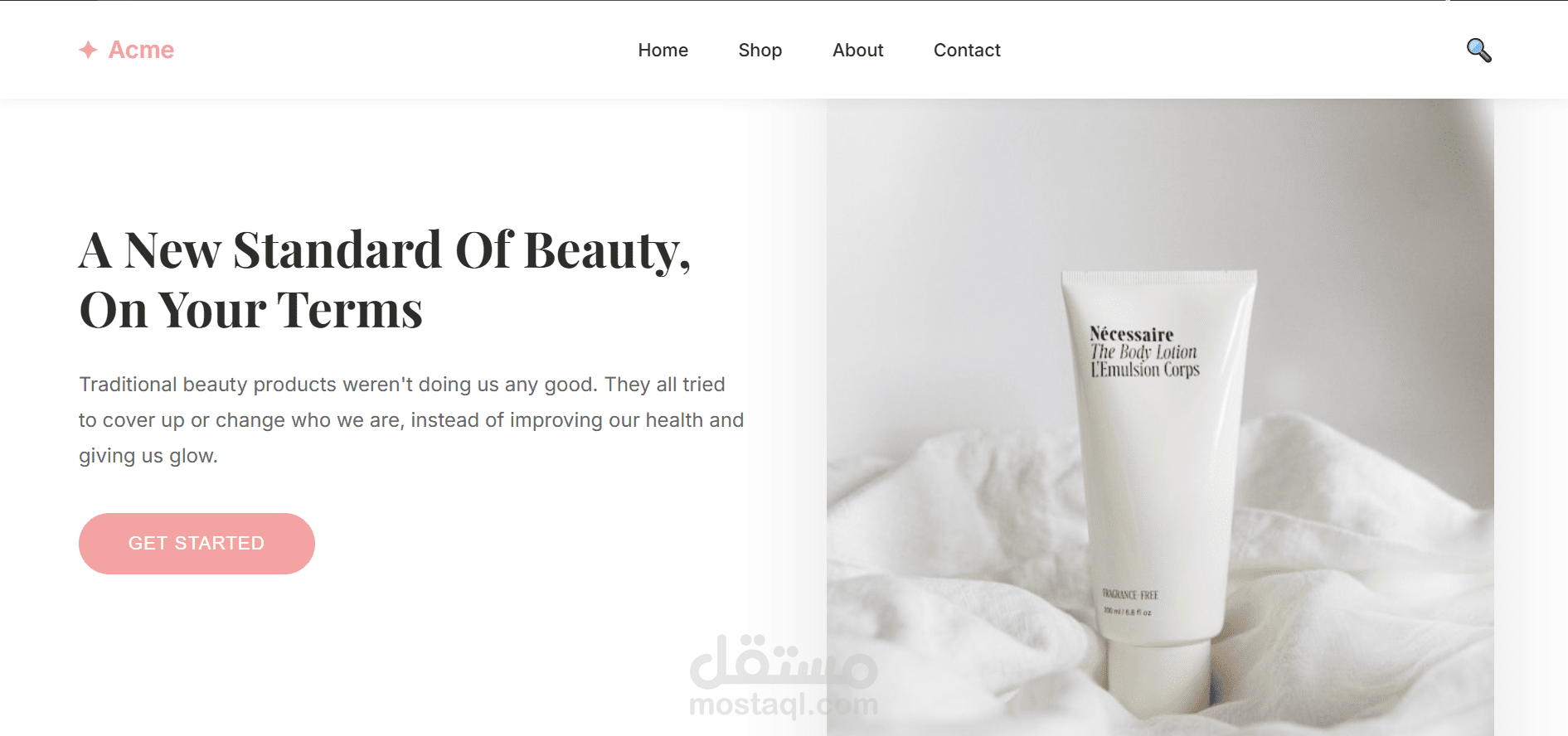Image resolution: width=1568 pixels, height=736 pixels.
Task: Click "The Body Lotion" text on tube
Action: [x=1143, y=352]
